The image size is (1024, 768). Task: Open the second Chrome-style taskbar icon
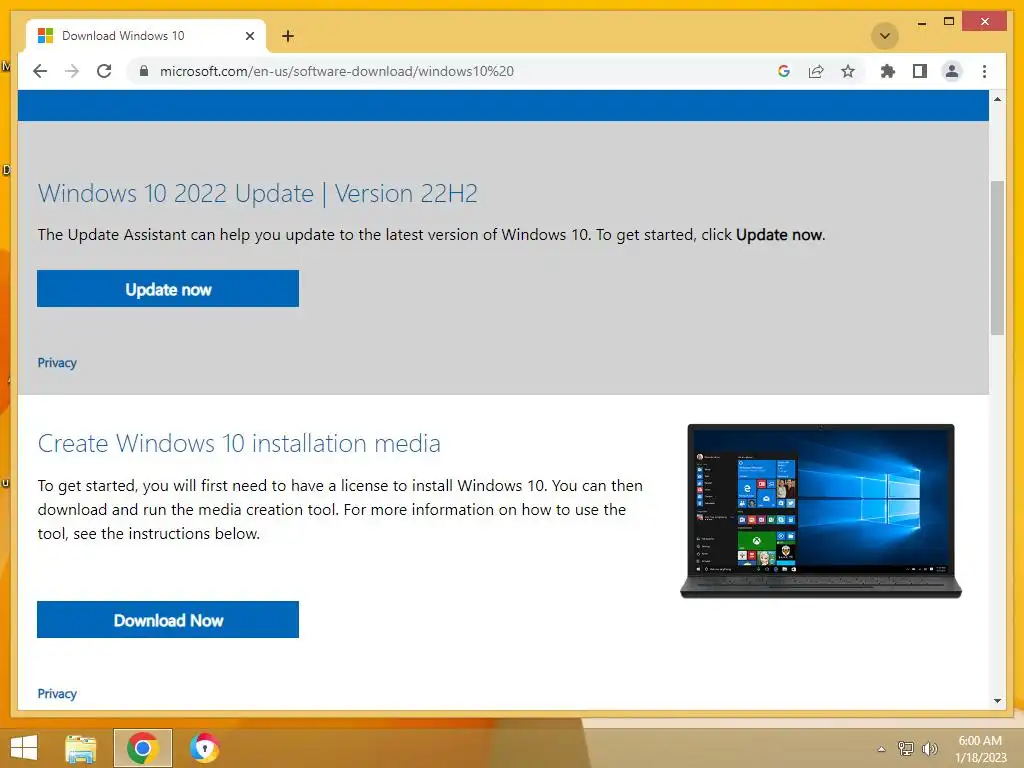[x=204, y=748]
